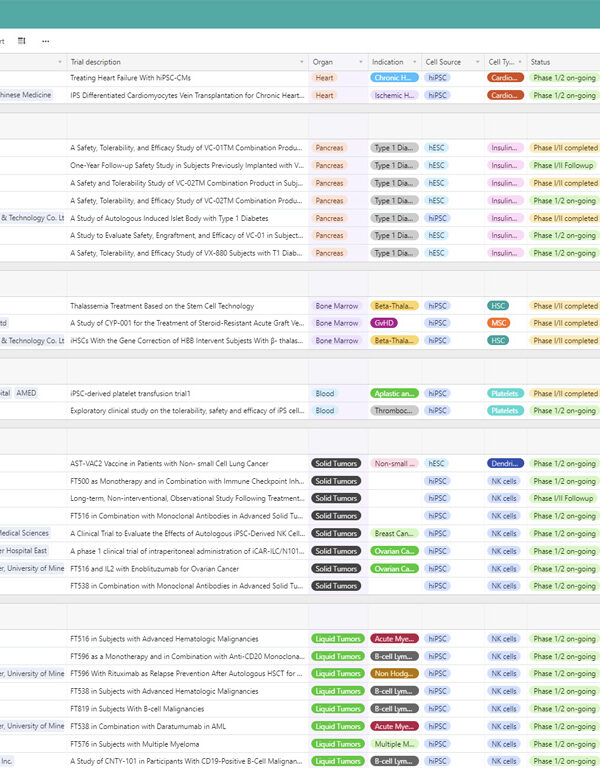Viewport: 600px width, 768px height.
Task: Select 'IPS Differentiated Cardiomyocytes Vein Transplantation' cell
Action: coord(188,96)
